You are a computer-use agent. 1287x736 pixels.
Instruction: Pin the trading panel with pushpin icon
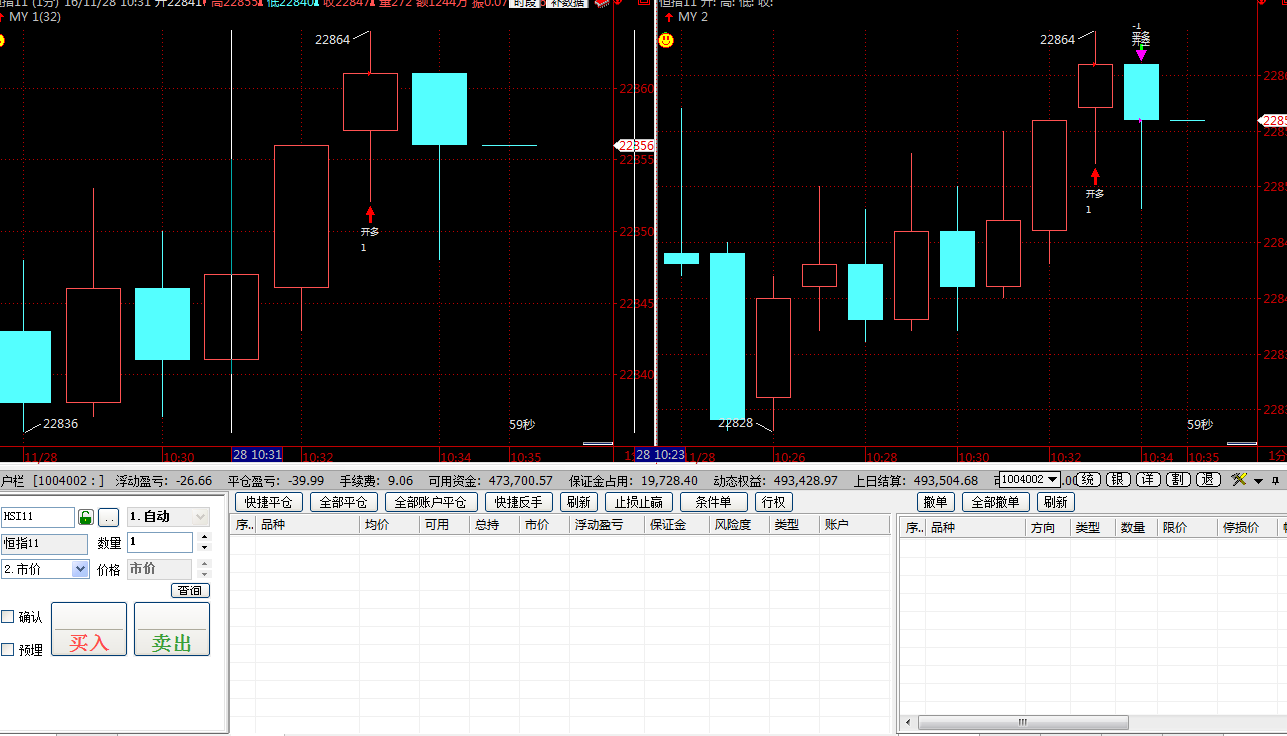1275,480
